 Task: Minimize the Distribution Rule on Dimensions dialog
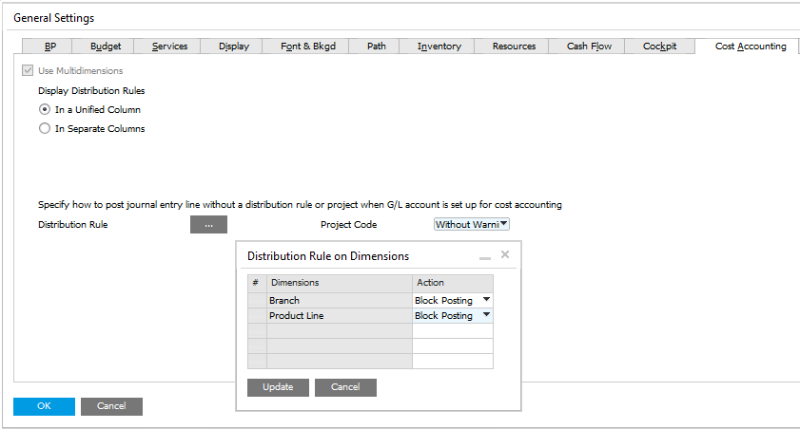(x=485, y=257)
